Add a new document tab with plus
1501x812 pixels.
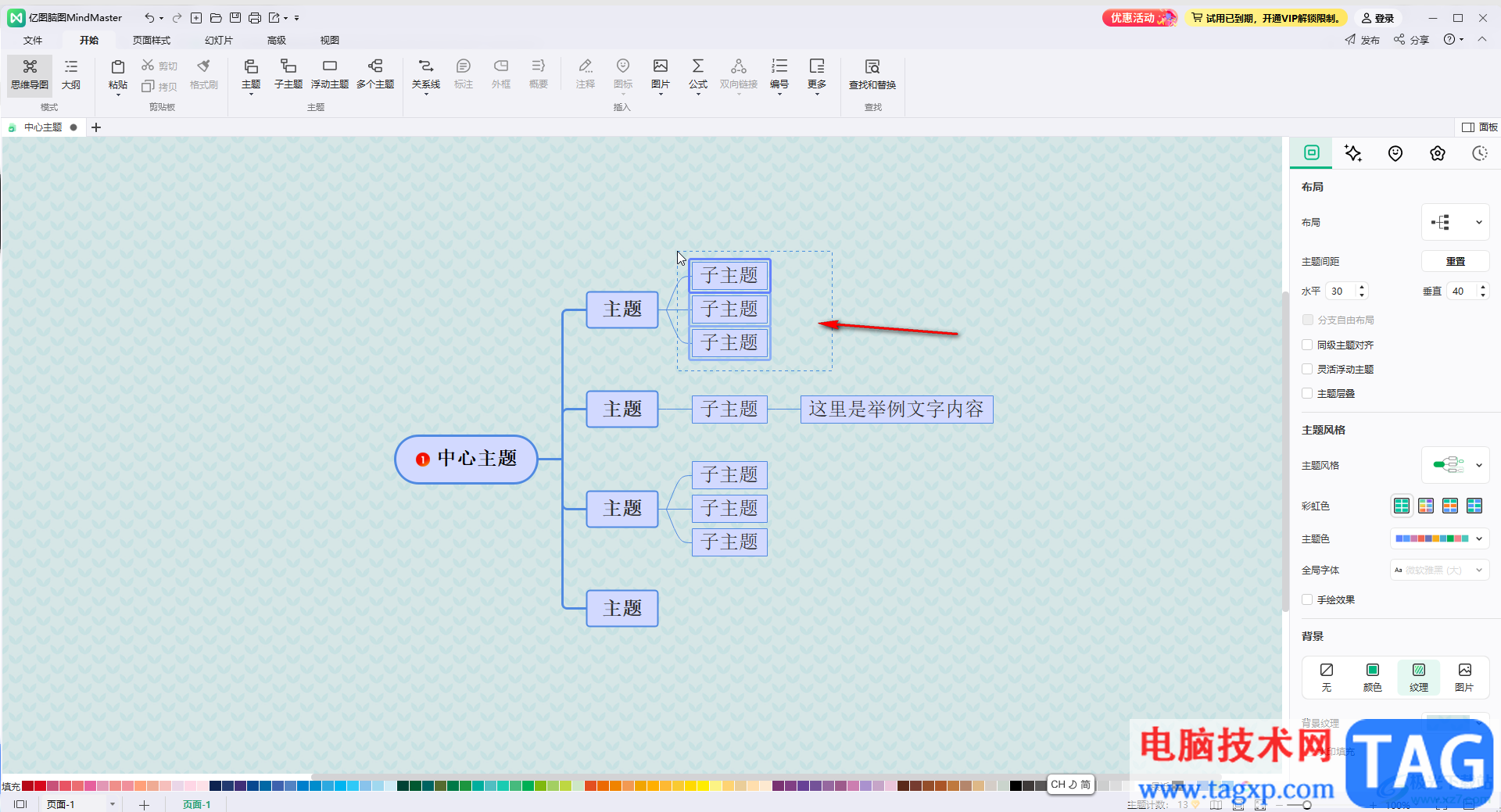96,127
